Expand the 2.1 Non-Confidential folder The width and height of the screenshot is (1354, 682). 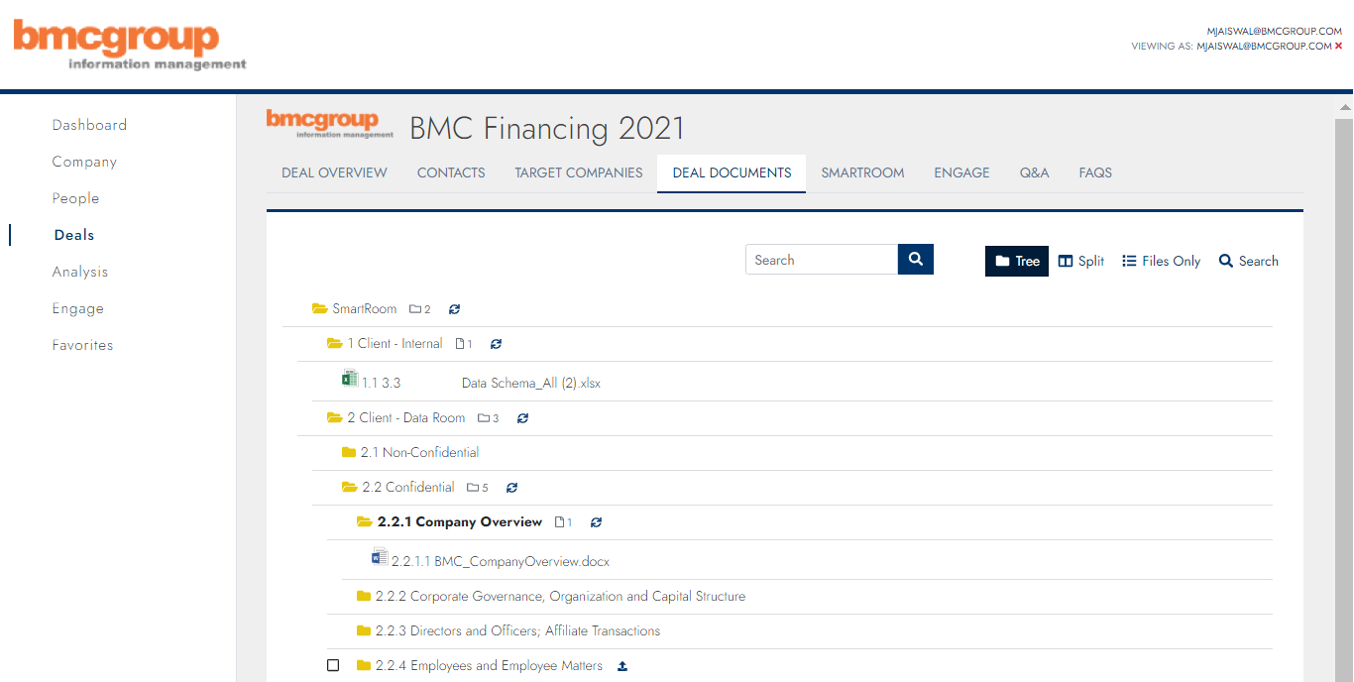349,453
